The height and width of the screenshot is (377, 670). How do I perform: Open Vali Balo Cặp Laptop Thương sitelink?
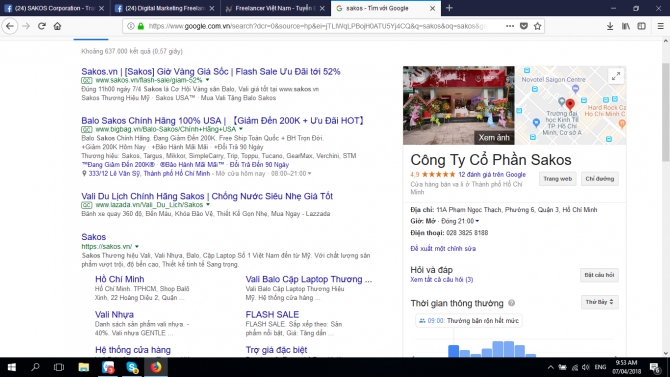coord(309,279)
